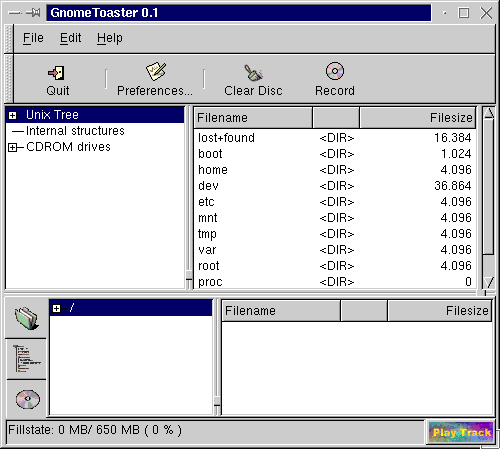Image resolution: width=500 pixels, height=449 pixels.
Task: Click the Quit toolbar icon
Action: tap(57, 73)
